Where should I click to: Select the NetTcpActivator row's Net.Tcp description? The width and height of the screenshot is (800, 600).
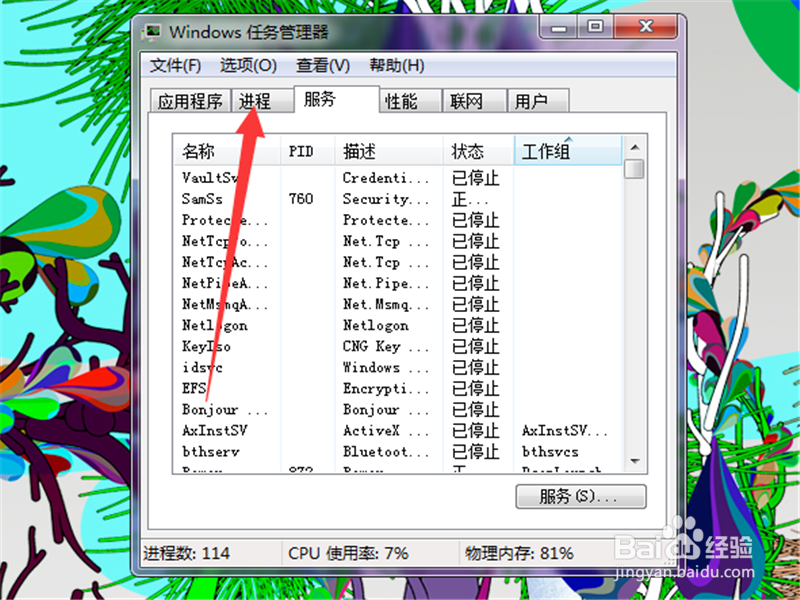click(385, 262)
